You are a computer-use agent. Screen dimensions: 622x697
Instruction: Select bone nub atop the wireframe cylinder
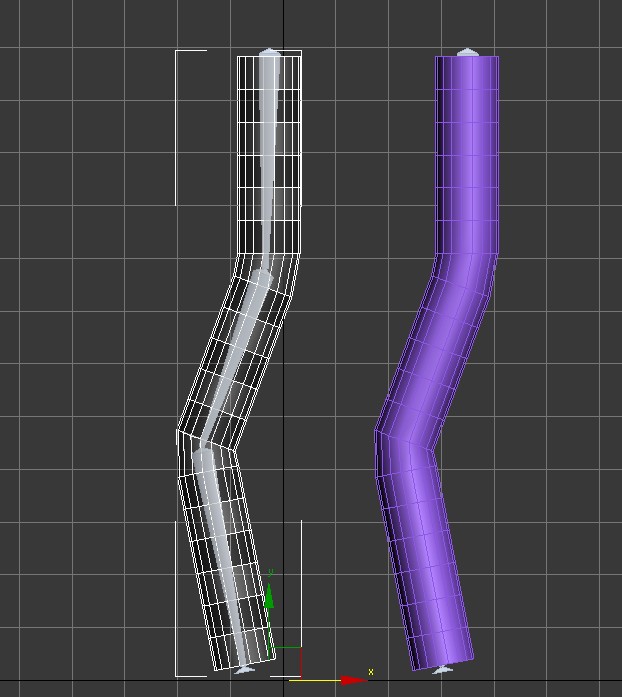(x=270, y=52)
